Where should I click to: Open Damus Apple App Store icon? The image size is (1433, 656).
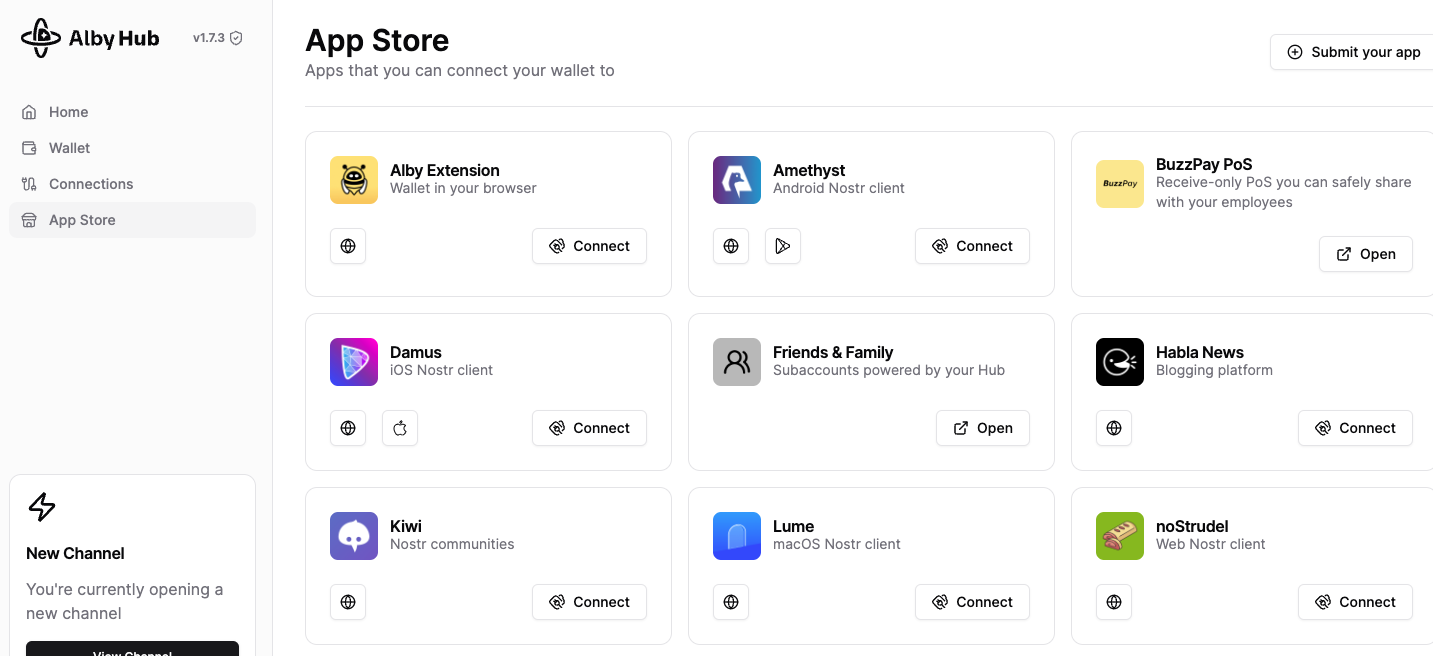tap(400, 428)
